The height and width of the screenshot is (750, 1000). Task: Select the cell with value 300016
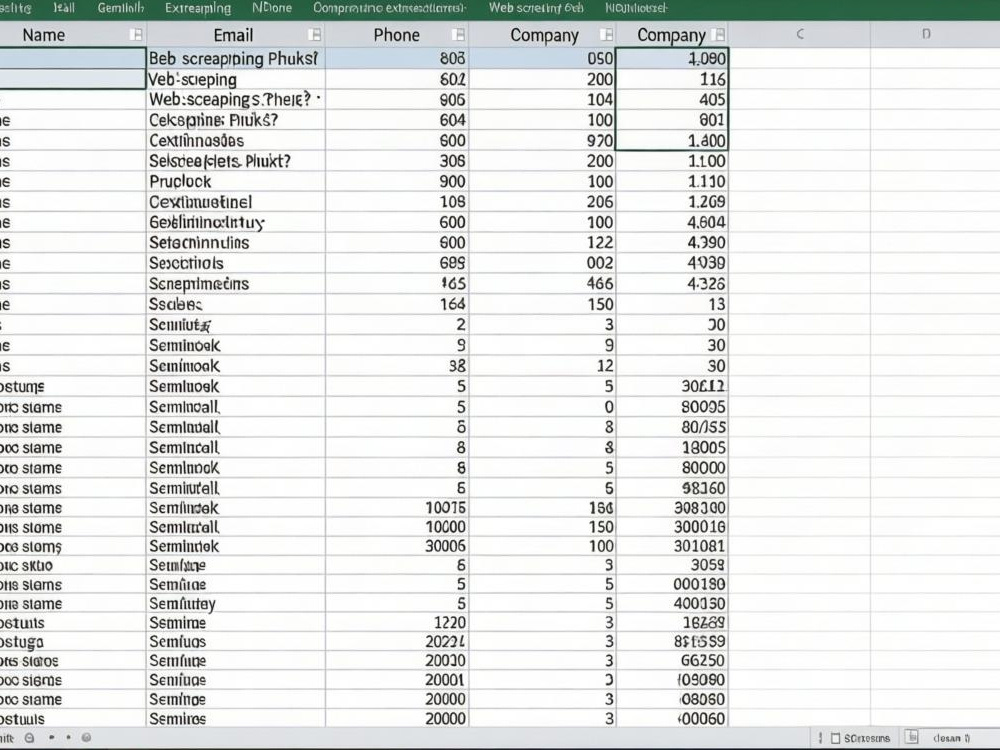[672, 527]
